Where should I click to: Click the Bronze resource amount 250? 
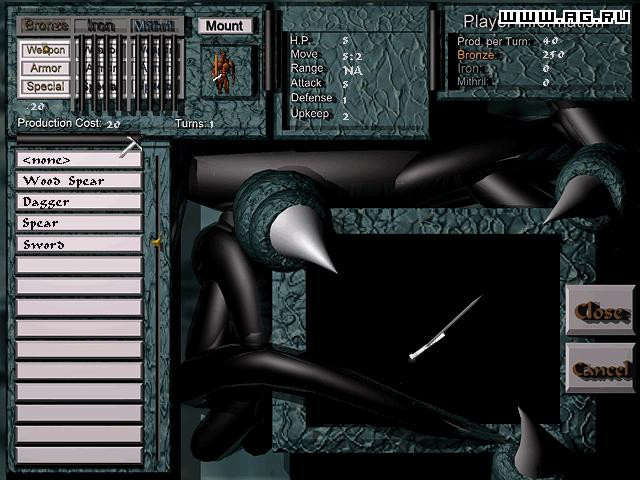(x=553, y=55)
